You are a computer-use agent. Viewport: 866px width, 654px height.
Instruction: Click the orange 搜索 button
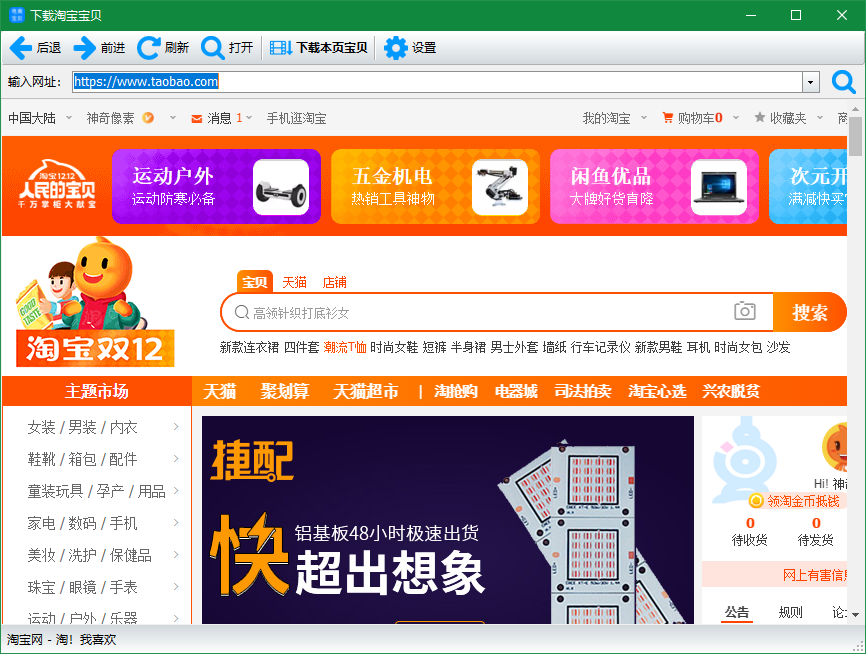tap(810, 313)
